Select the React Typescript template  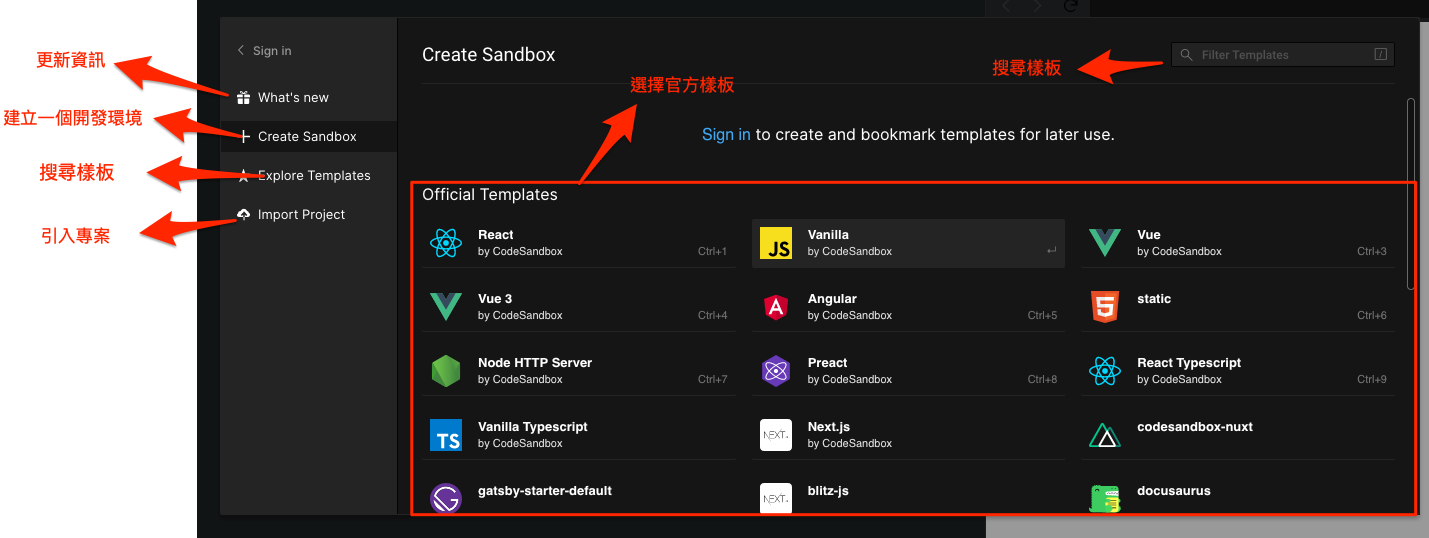pos(1238,370)
